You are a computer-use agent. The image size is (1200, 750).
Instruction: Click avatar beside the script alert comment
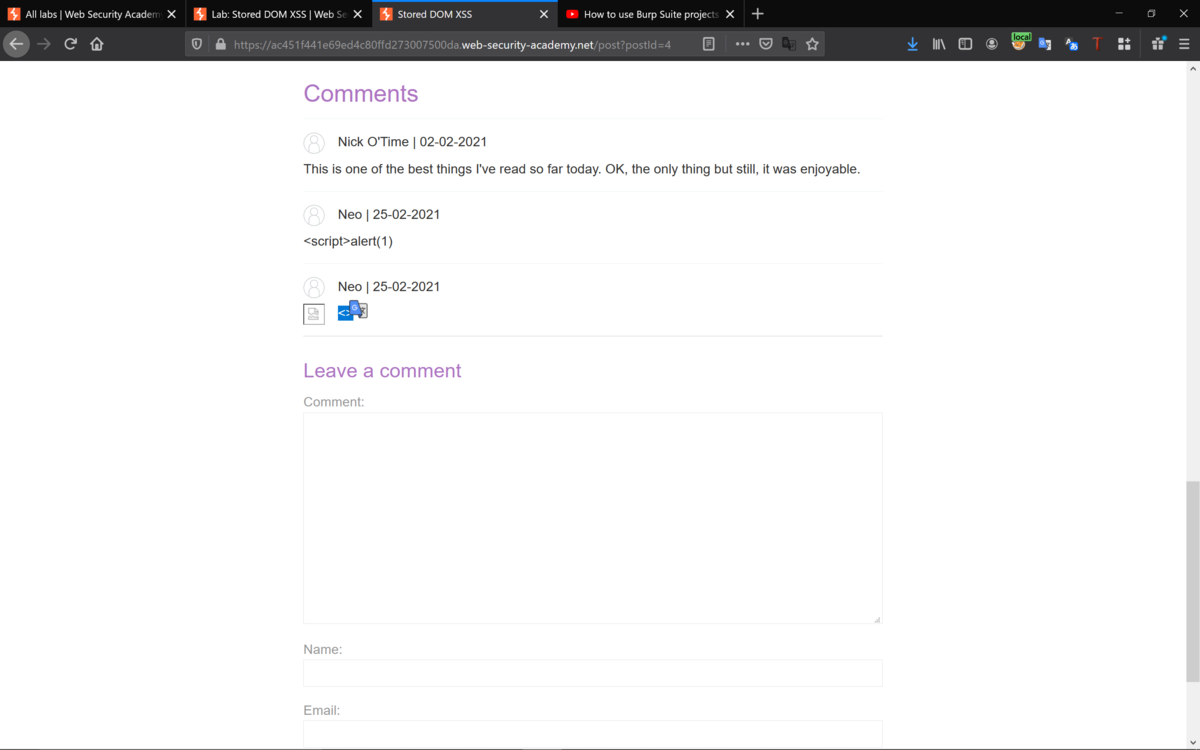[314, 215]
